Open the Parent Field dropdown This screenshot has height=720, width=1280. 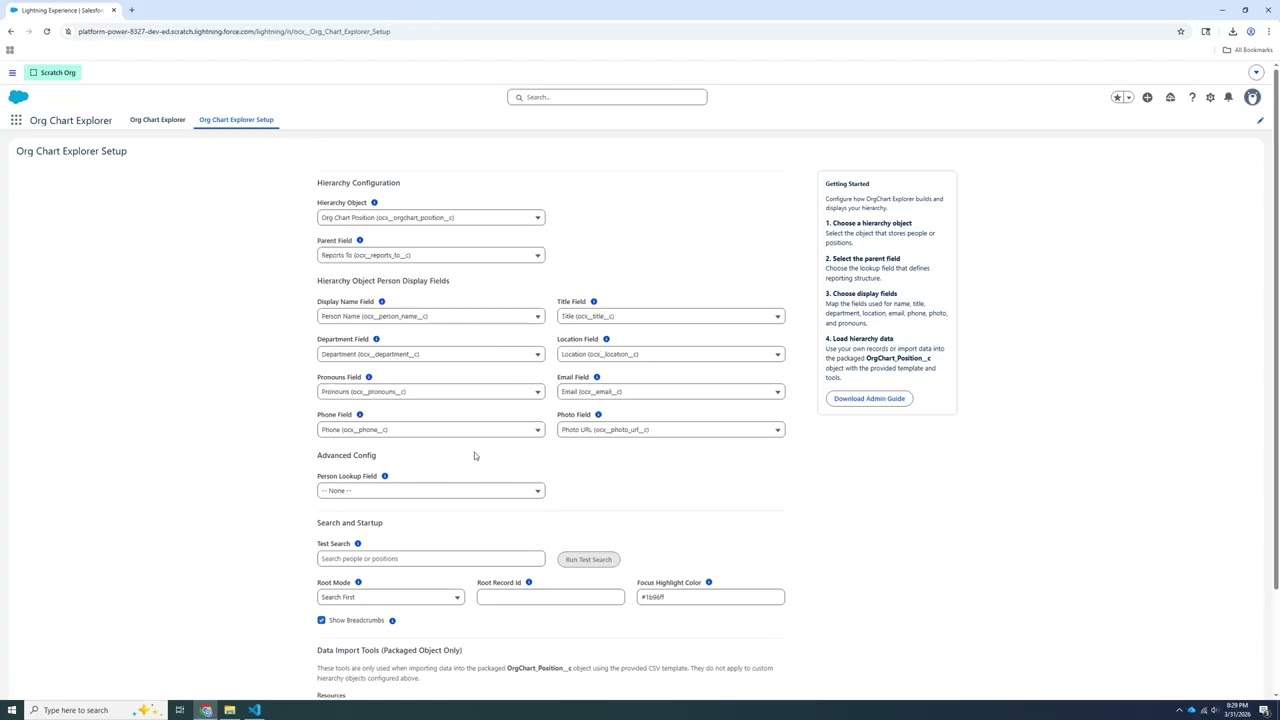coord(431,255)
